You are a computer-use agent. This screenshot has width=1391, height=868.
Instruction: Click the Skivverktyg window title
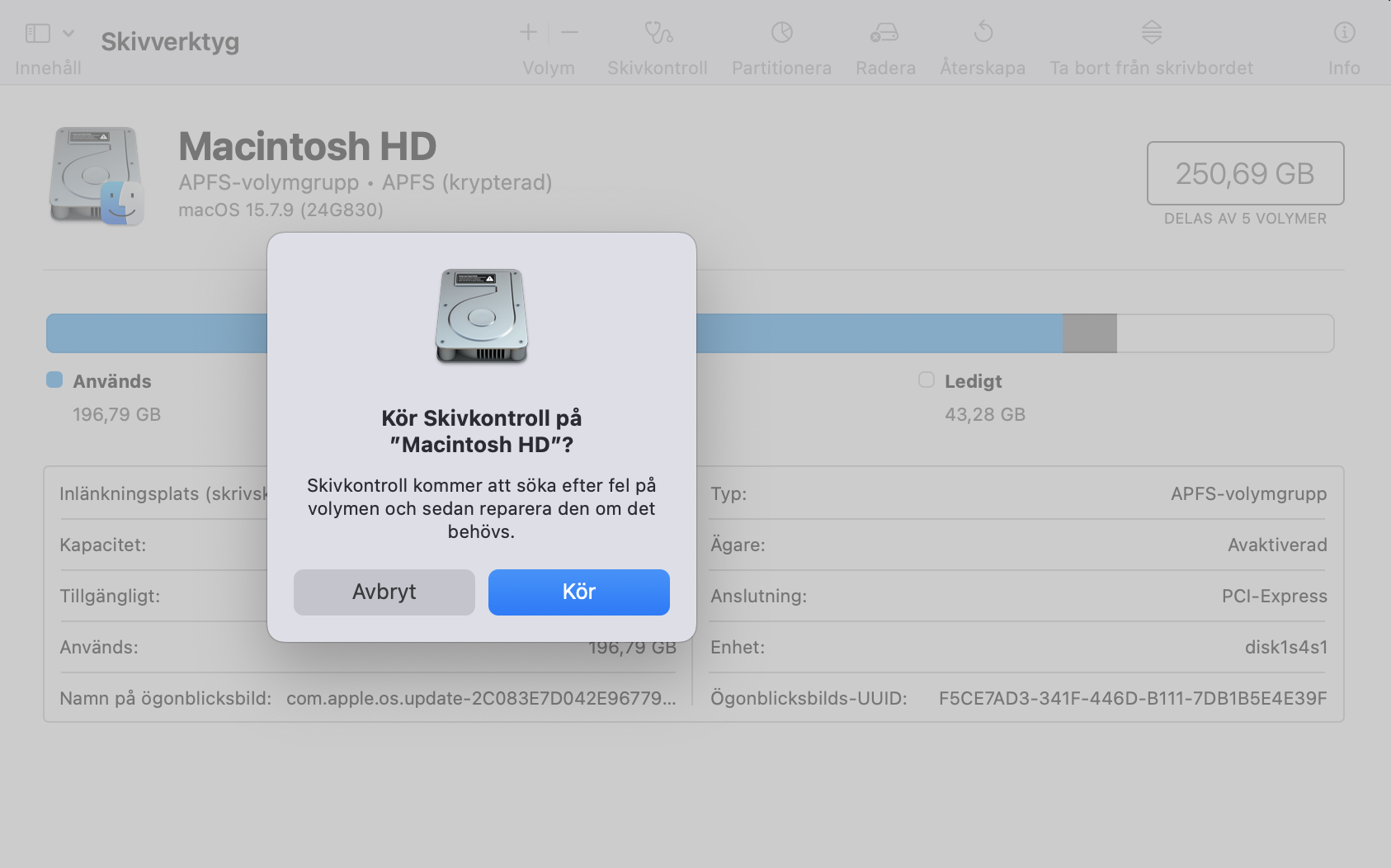click(x=170, y=41)
